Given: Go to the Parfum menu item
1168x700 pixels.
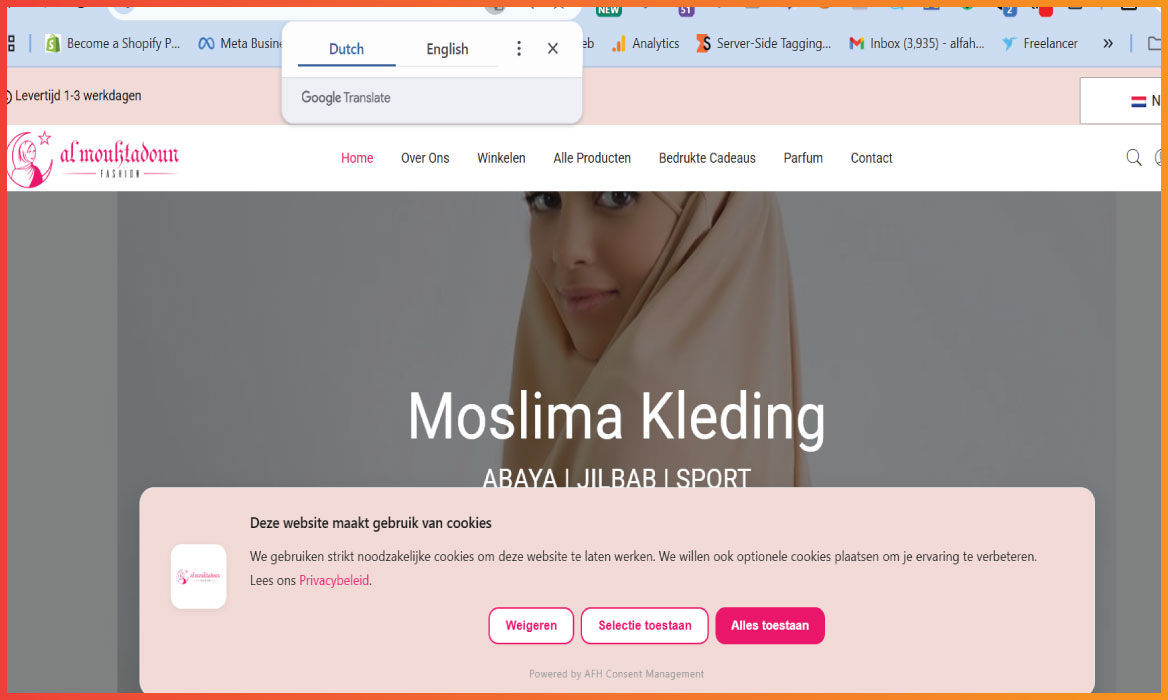Looking at the screenshot, I should pos(803,158).
